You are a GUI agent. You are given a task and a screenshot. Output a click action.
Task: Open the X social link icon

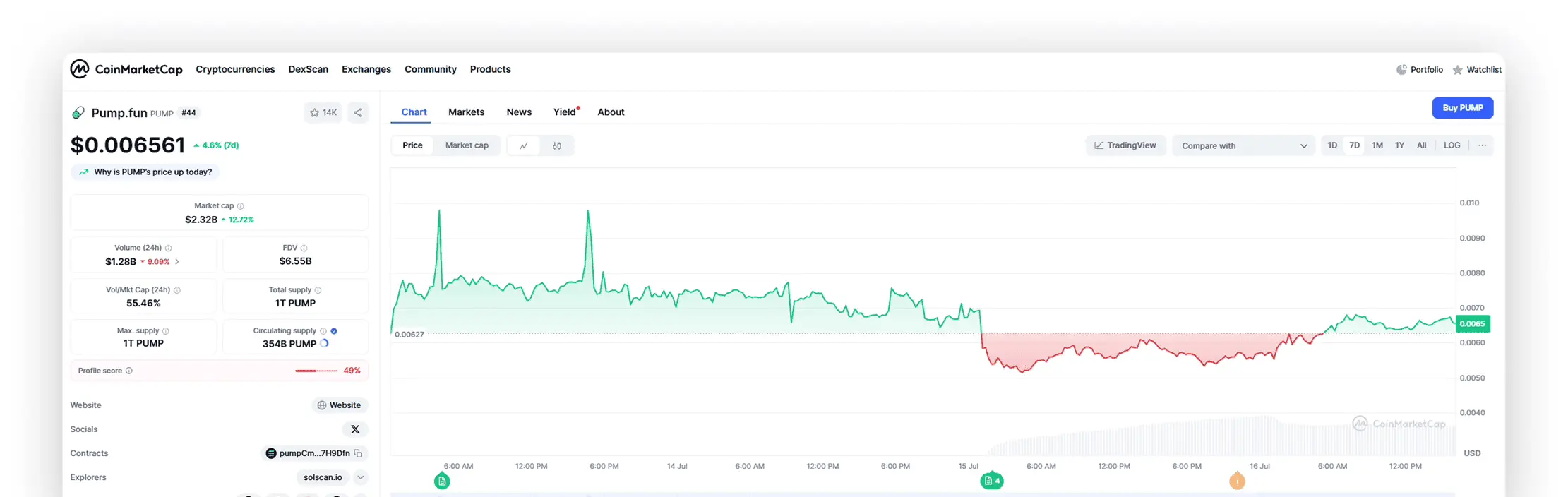[x=355, y=429]
